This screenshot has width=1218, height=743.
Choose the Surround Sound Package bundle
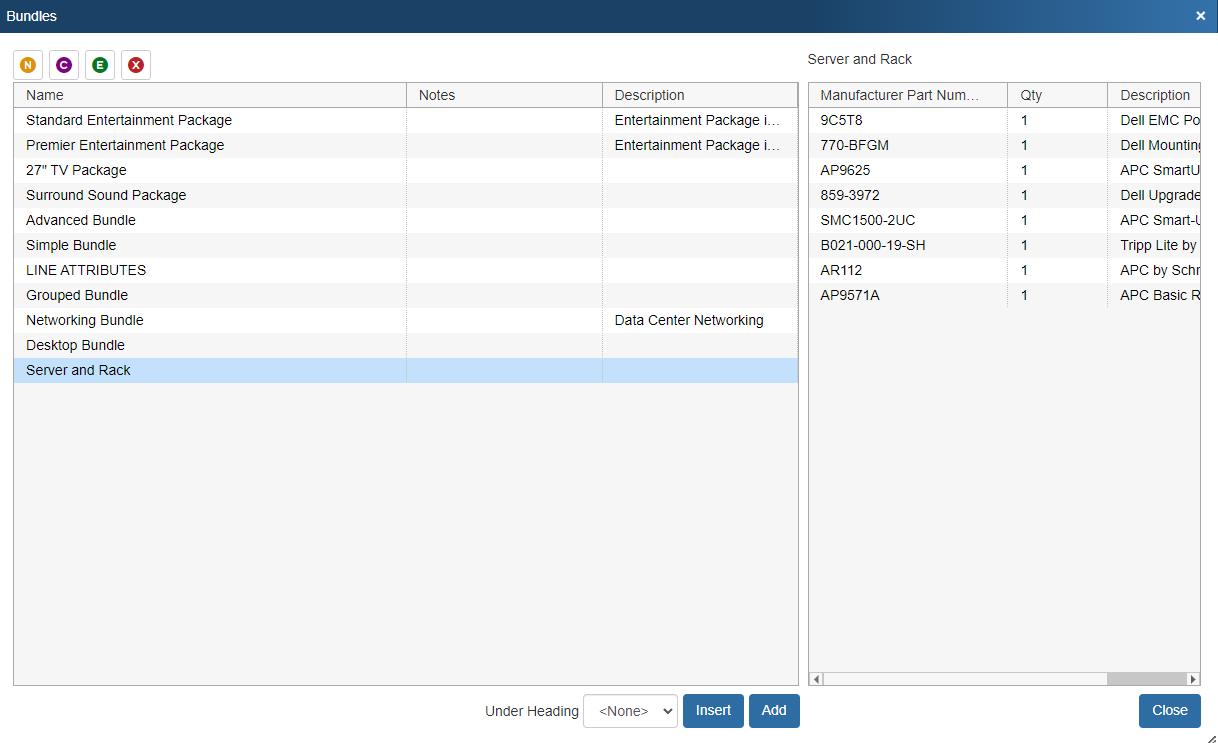click(x=106, y=195)
